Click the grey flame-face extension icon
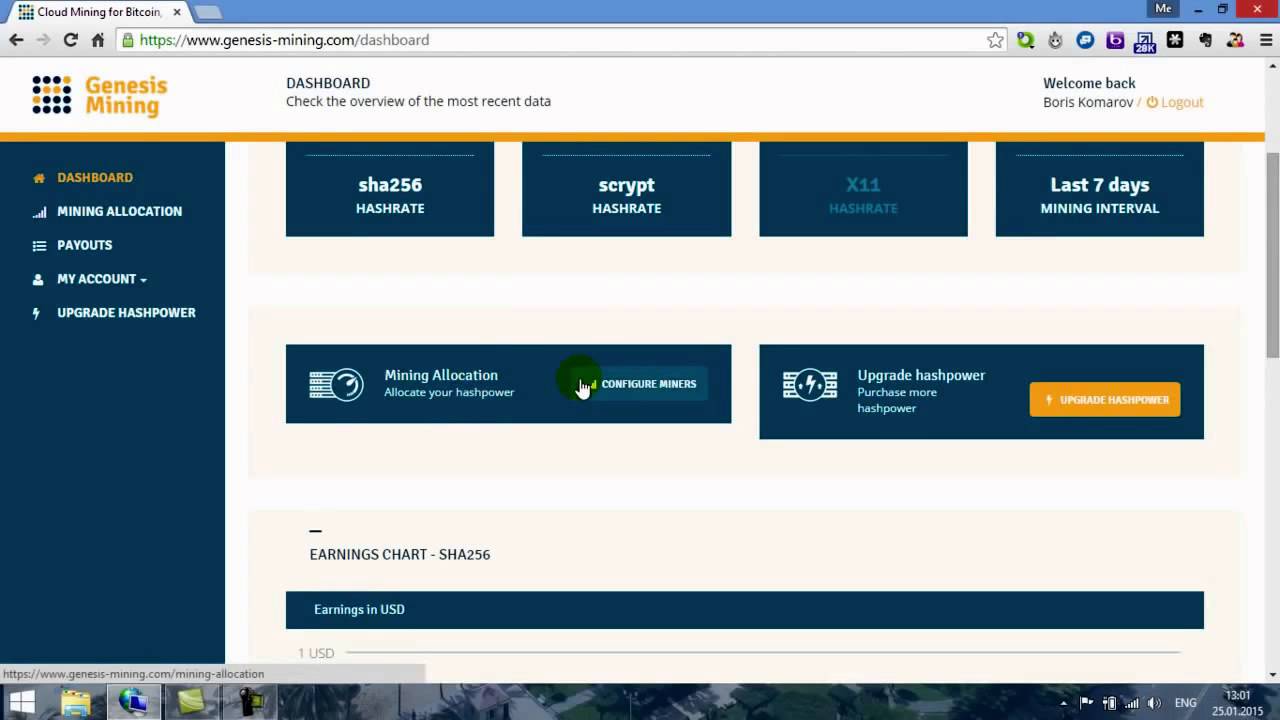The height and width of the screenshot is (720, 1280). point(1055,40)
